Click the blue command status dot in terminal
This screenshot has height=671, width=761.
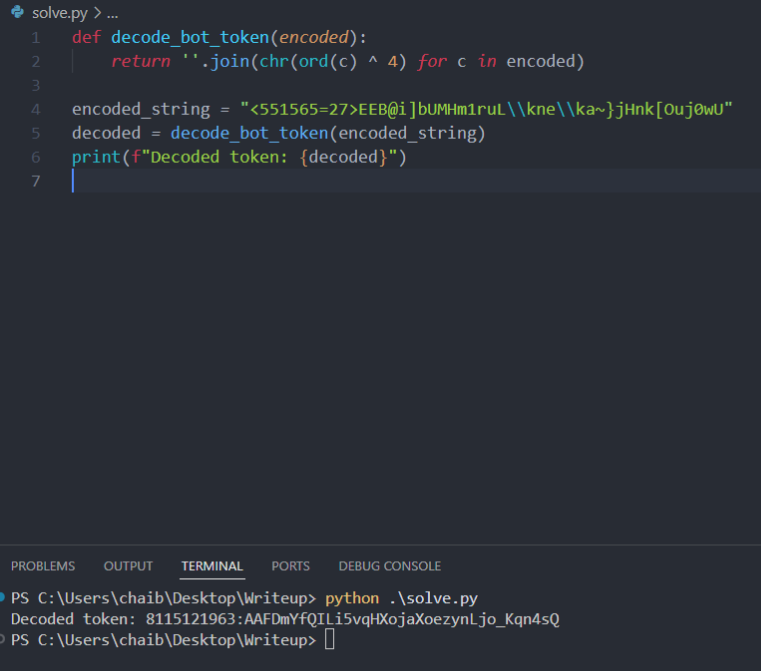(2, 598)
